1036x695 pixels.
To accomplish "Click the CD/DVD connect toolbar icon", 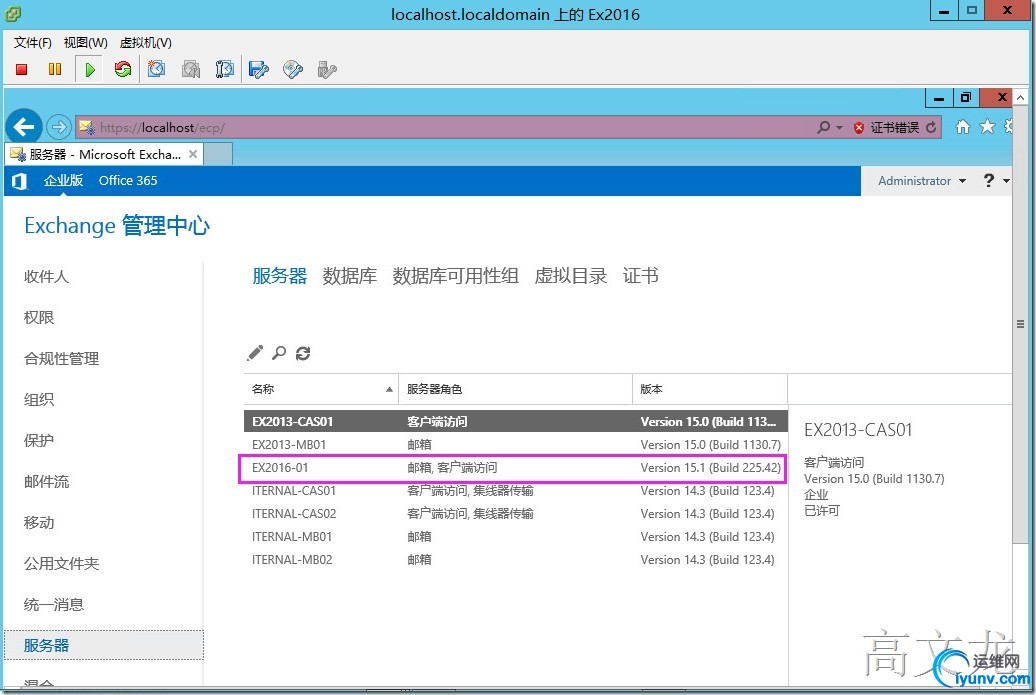I will [x=293, y=69].
